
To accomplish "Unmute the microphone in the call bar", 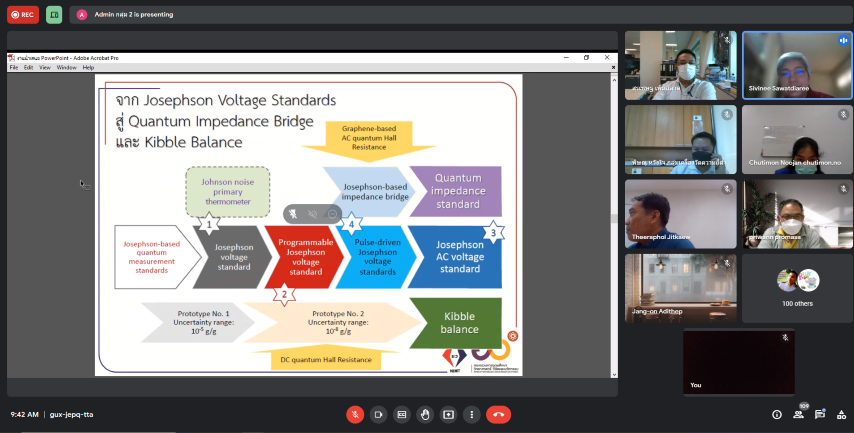I will (x=355, y=414).
